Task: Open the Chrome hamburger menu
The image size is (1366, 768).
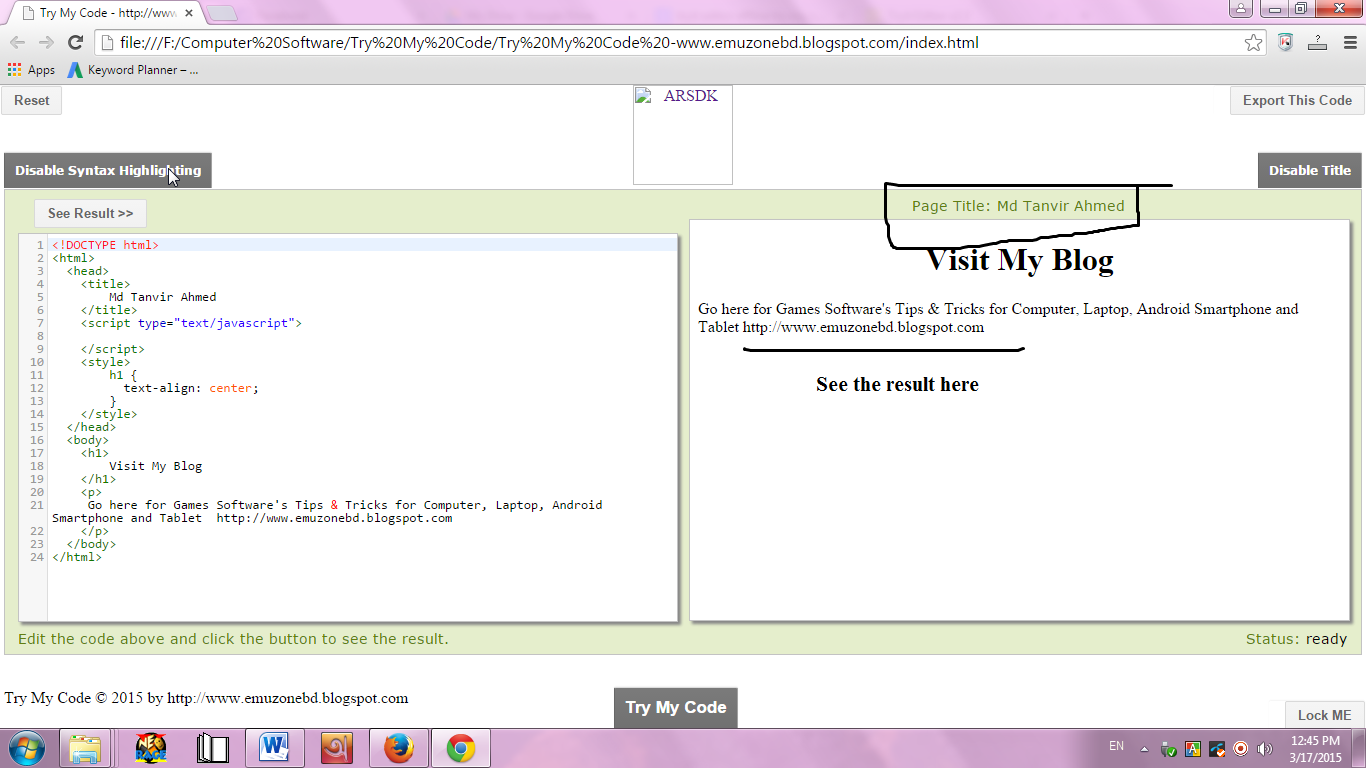Action: (1349, 42)
